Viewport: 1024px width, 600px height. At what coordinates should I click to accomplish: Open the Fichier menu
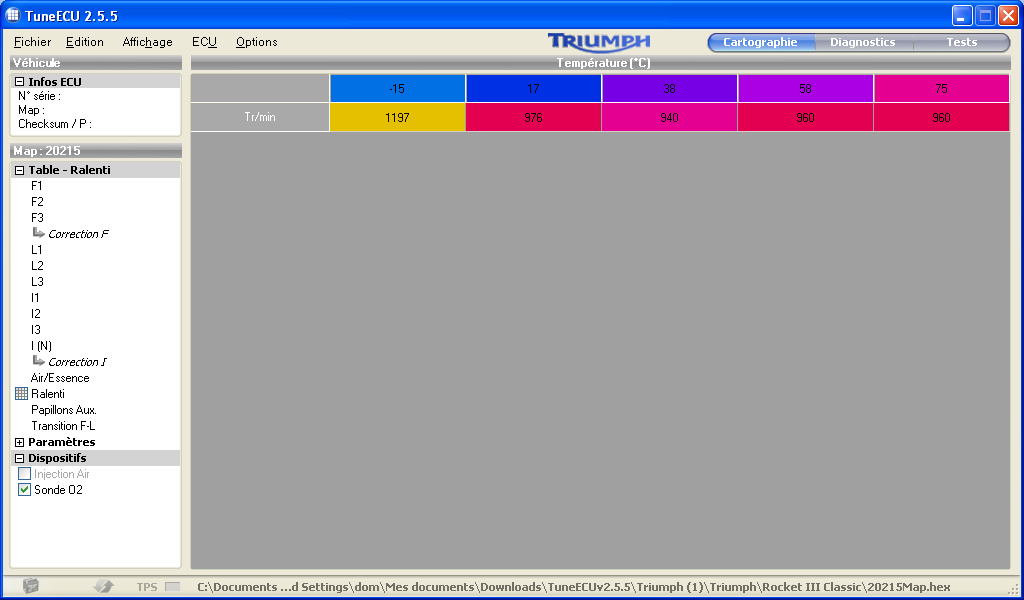click(33, 42)
